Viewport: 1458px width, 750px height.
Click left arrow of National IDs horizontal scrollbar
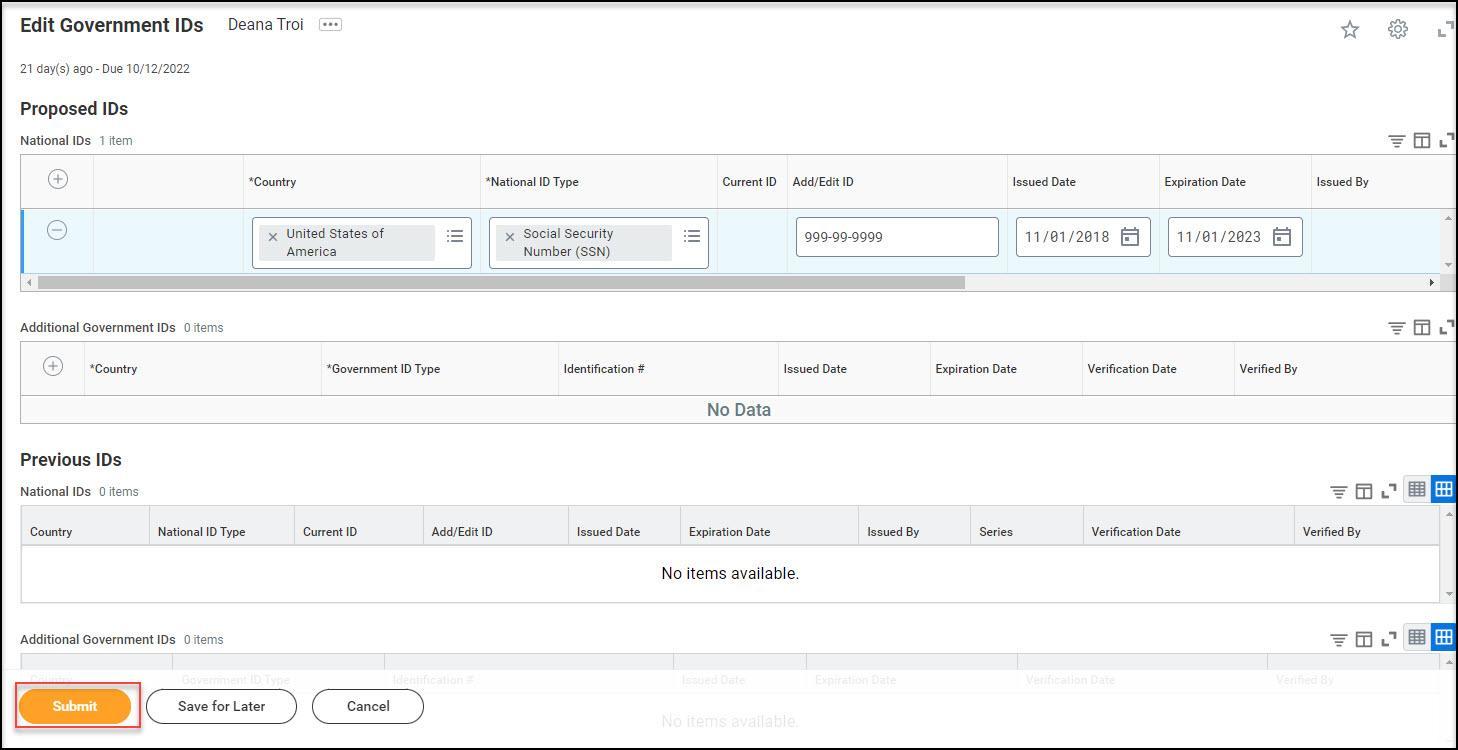29,283
